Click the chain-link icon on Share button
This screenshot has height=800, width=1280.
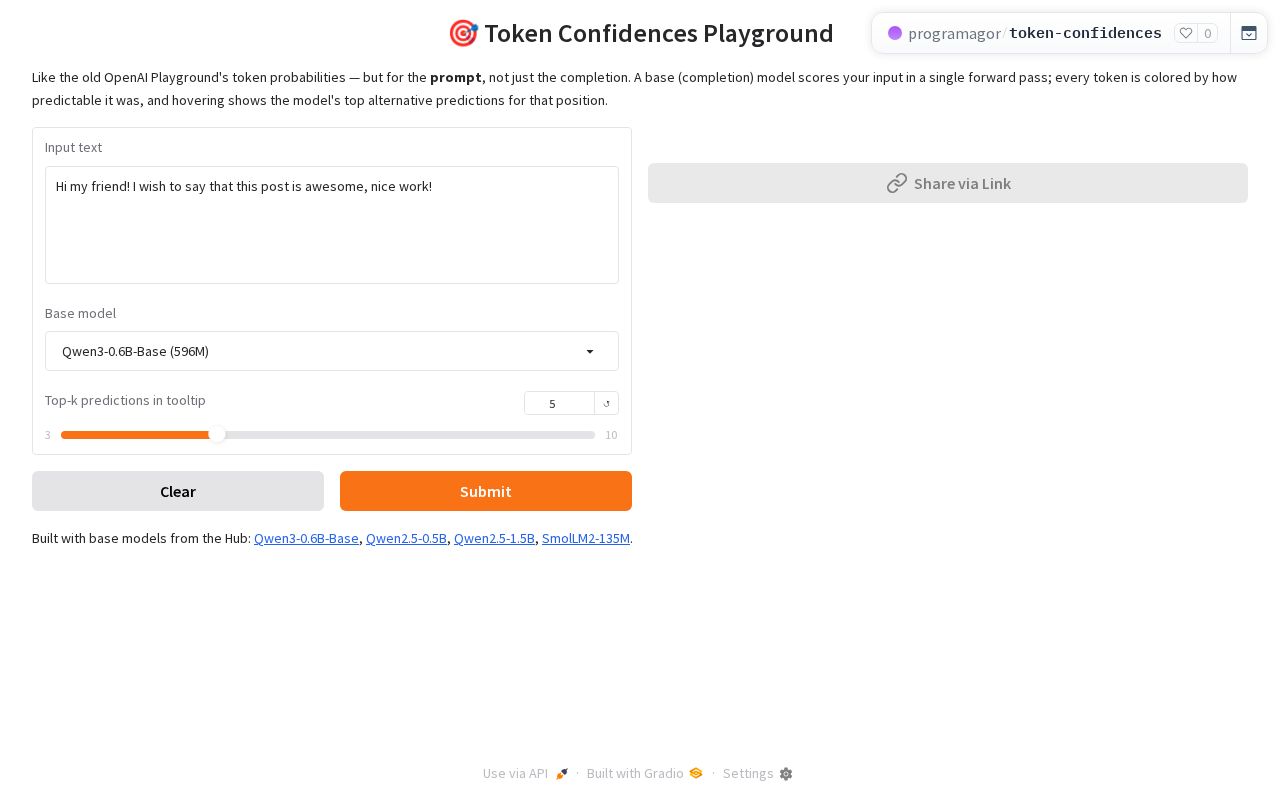tap(897, 183)
